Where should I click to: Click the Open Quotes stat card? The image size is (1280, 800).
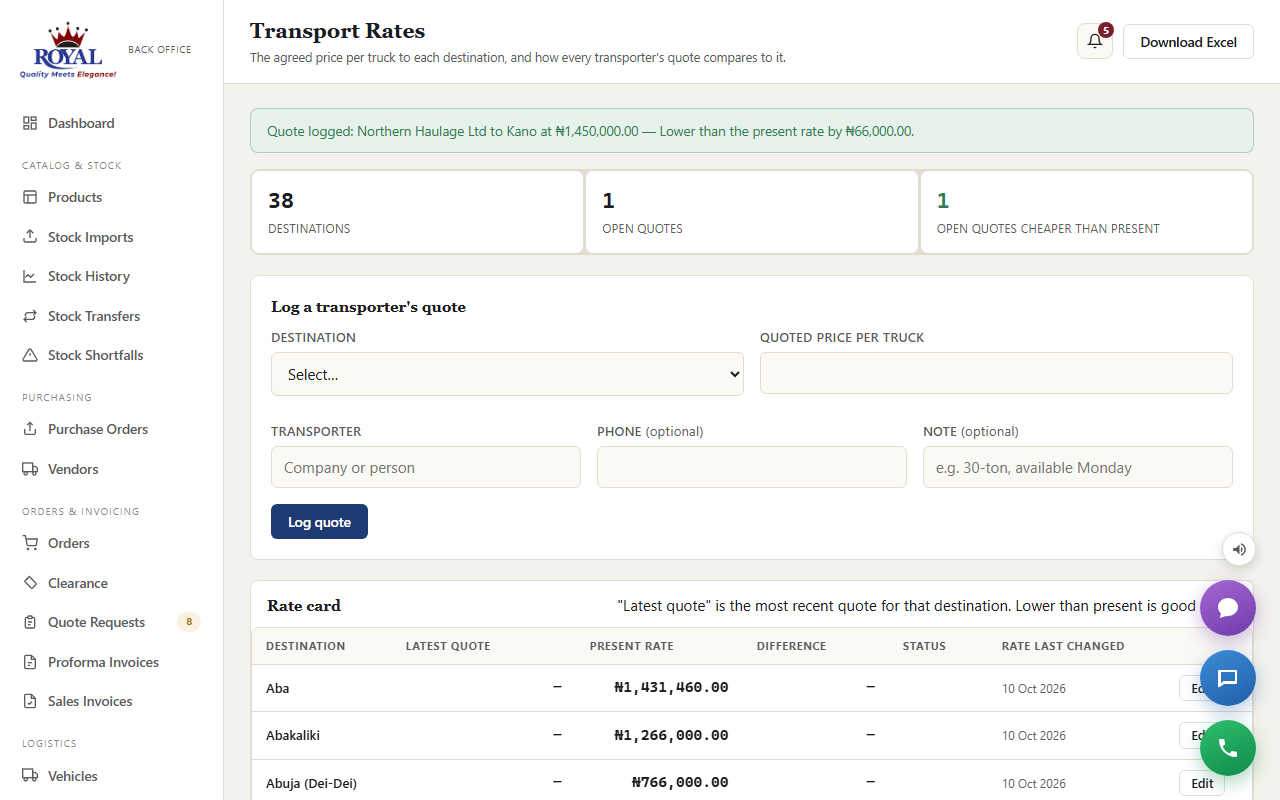tap(751, 212)
